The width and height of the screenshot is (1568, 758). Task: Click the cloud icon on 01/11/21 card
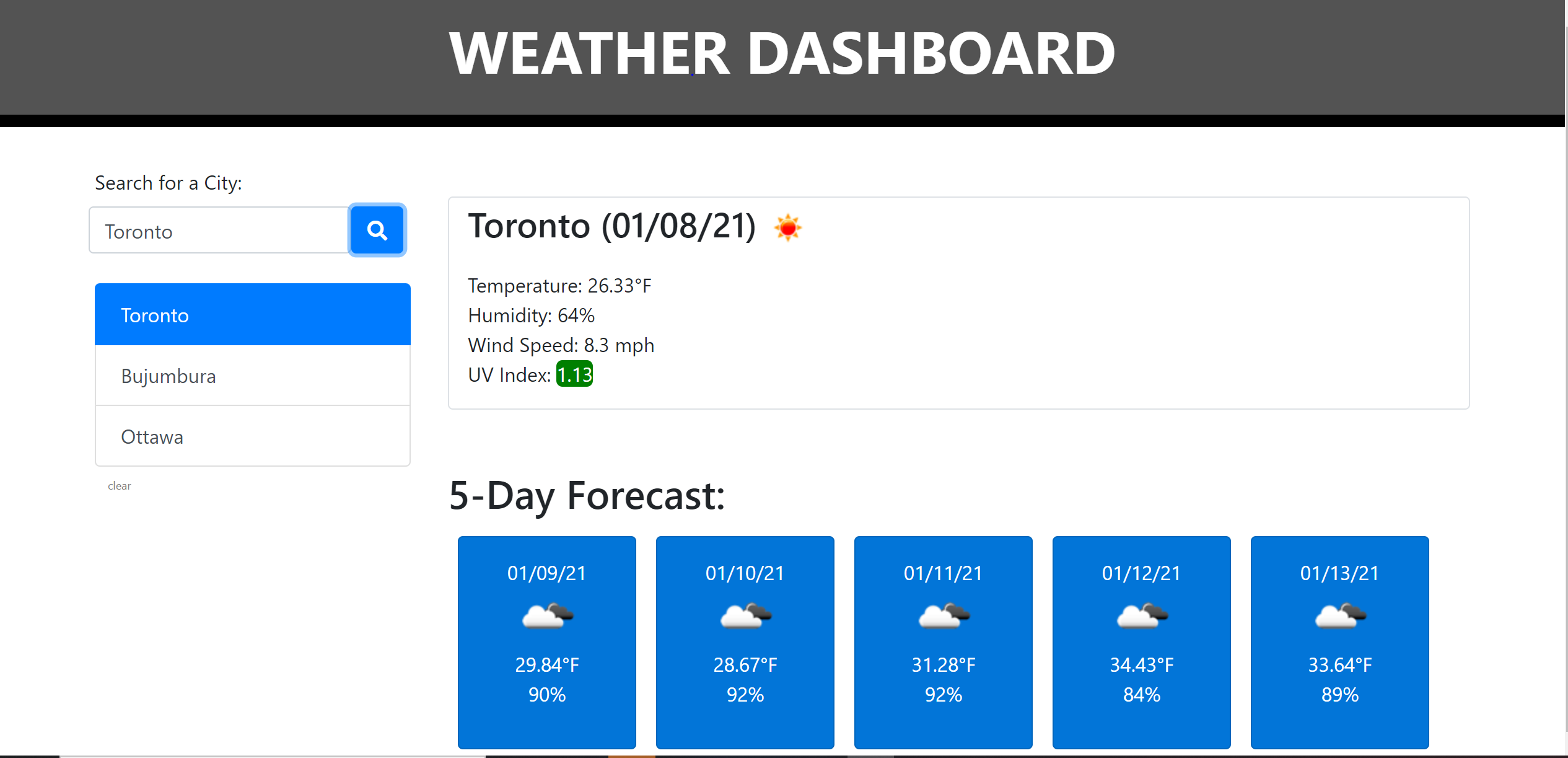(x=943, y=614)
